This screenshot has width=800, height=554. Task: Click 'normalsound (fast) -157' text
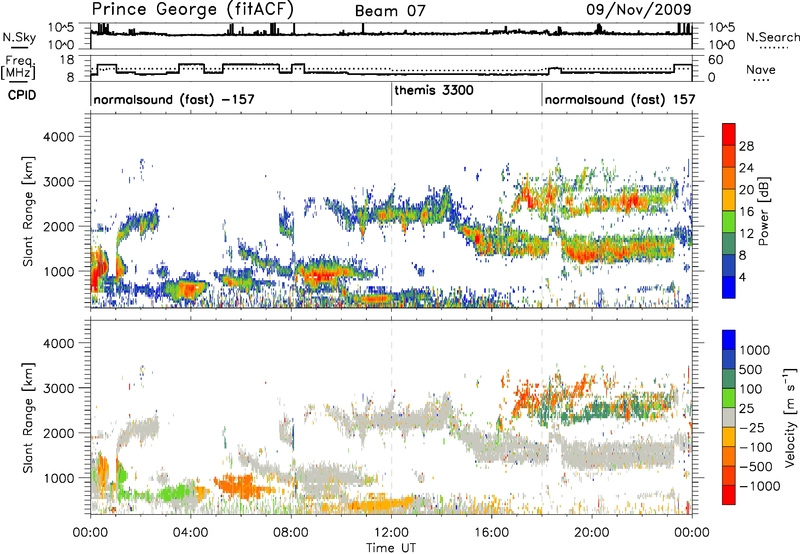tap(174, 99)
